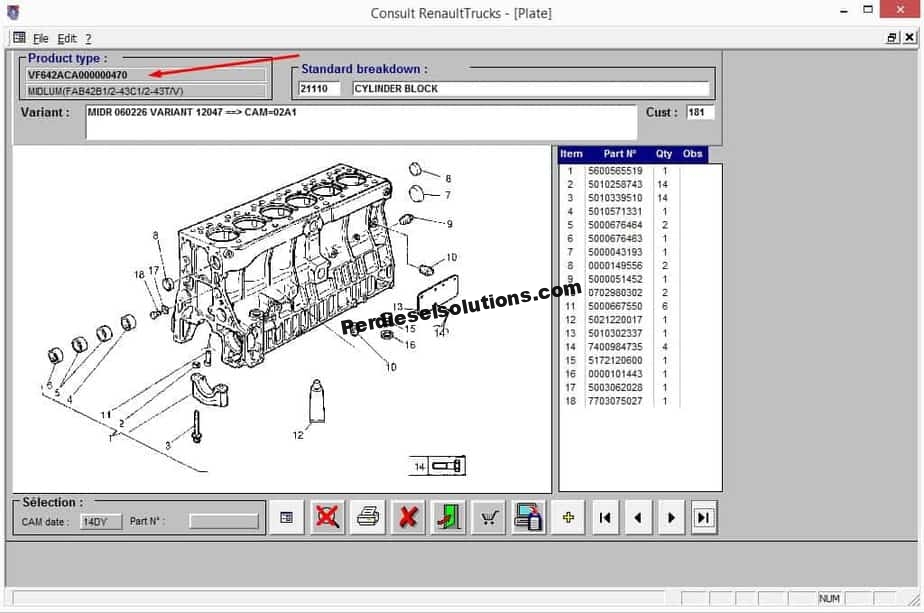Click the CAM date field 14DY
This screenshot has height=613, width=924.
click(101, 522)
